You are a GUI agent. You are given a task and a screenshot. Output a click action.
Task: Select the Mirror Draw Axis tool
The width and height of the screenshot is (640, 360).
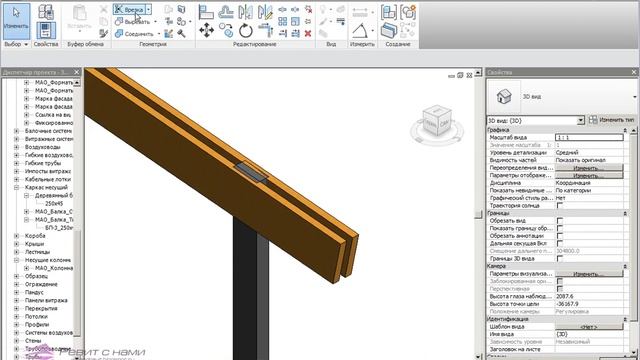coord(265,12)
